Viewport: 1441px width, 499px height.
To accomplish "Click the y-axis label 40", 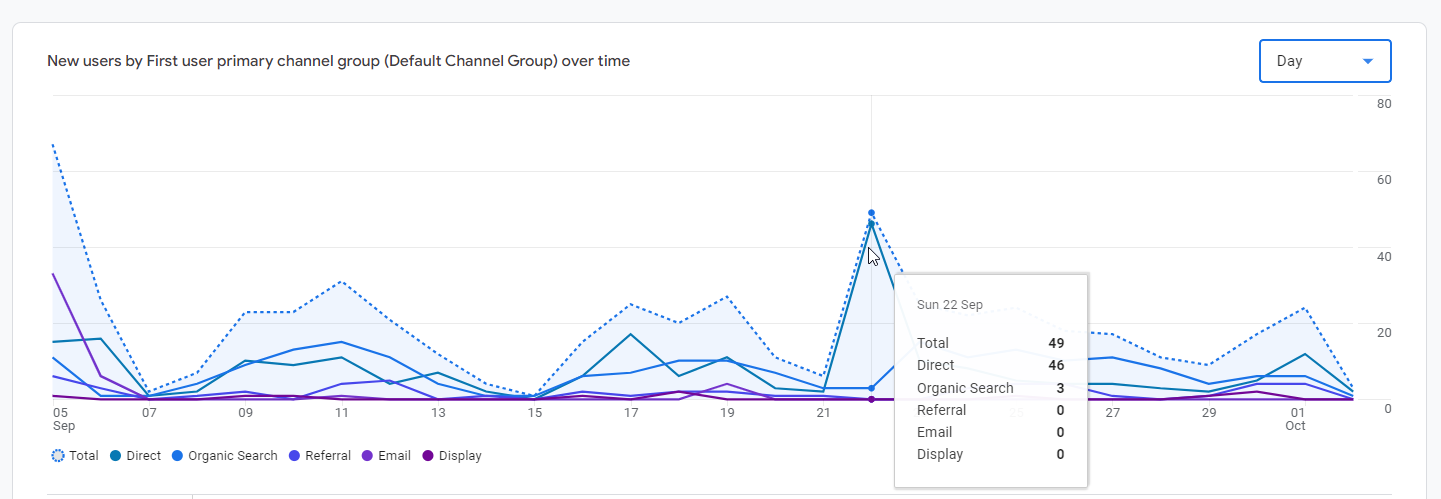I will point(1384,256).
